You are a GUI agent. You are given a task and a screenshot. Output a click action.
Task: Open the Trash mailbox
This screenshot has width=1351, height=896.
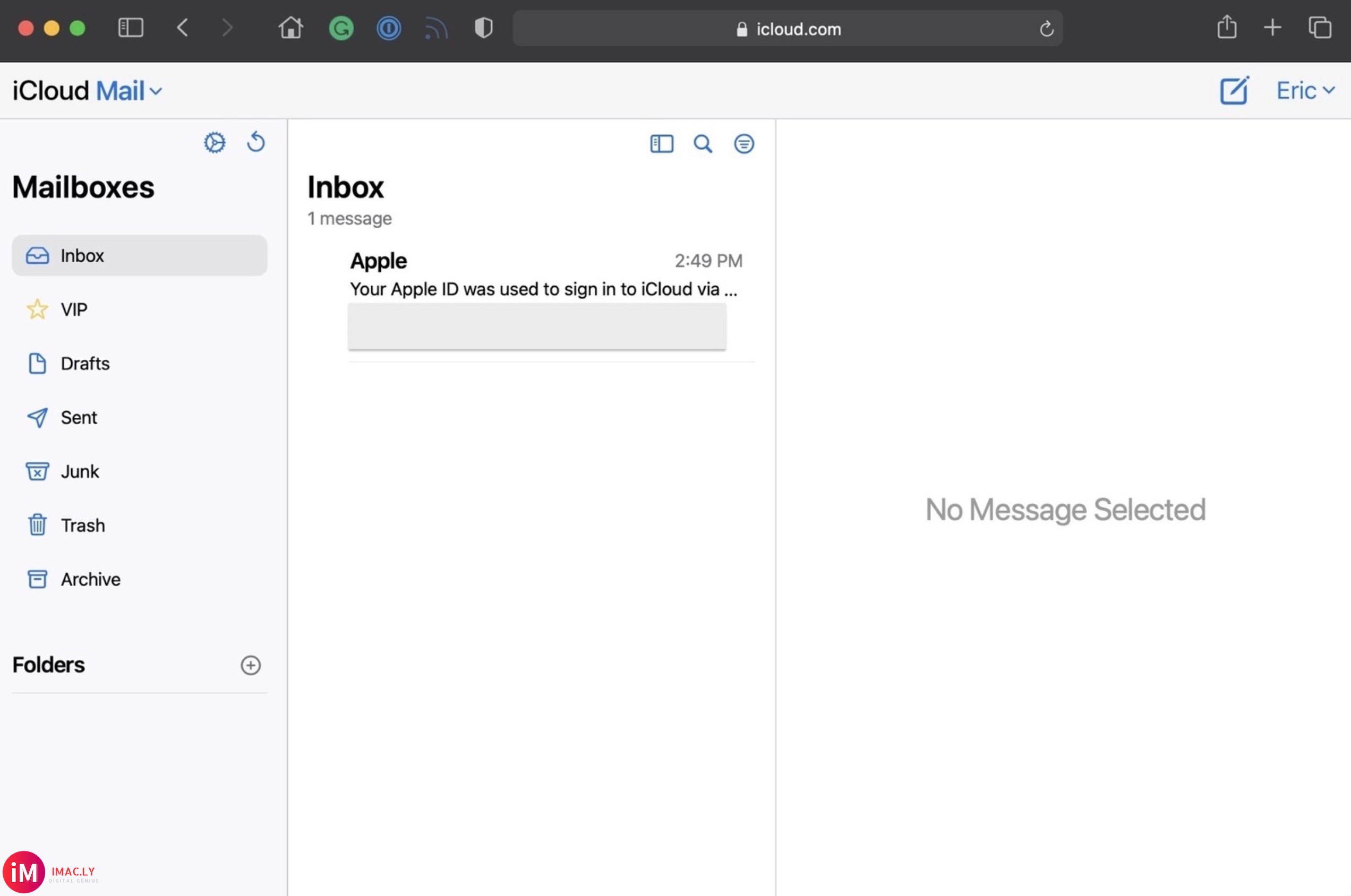(x=140, y=525)
